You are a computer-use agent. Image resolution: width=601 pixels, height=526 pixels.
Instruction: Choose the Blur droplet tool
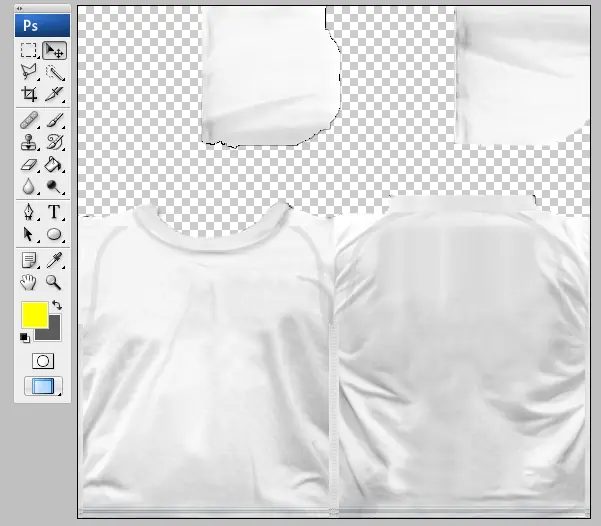pos(29,187)
